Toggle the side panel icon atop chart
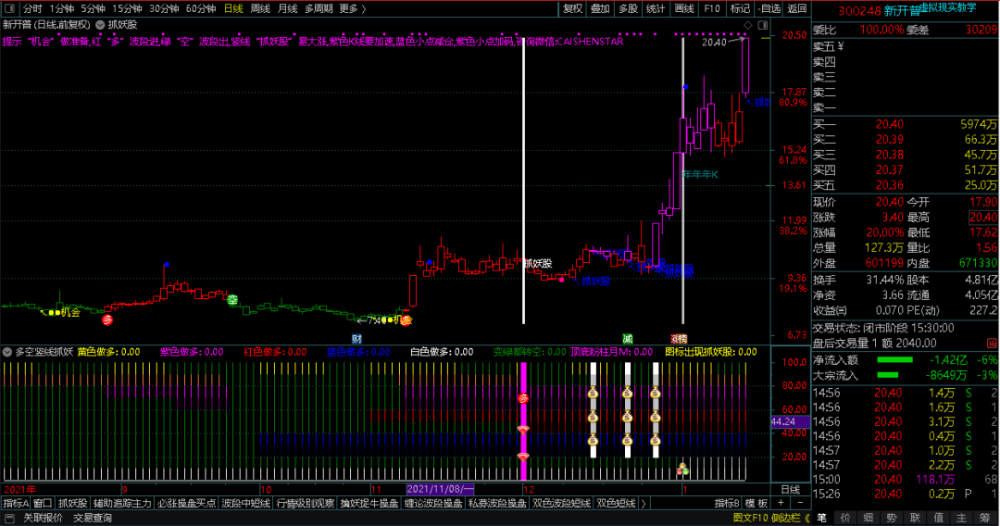The height and width of the screenshot is (526, 1000). coord(763,25)
